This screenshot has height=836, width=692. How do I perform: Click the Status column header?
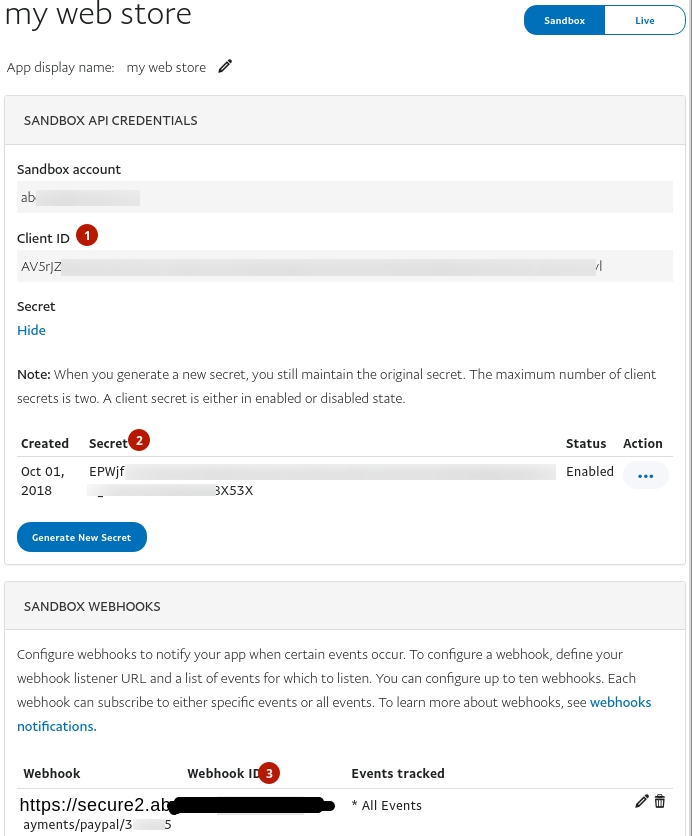pos(586,443)
